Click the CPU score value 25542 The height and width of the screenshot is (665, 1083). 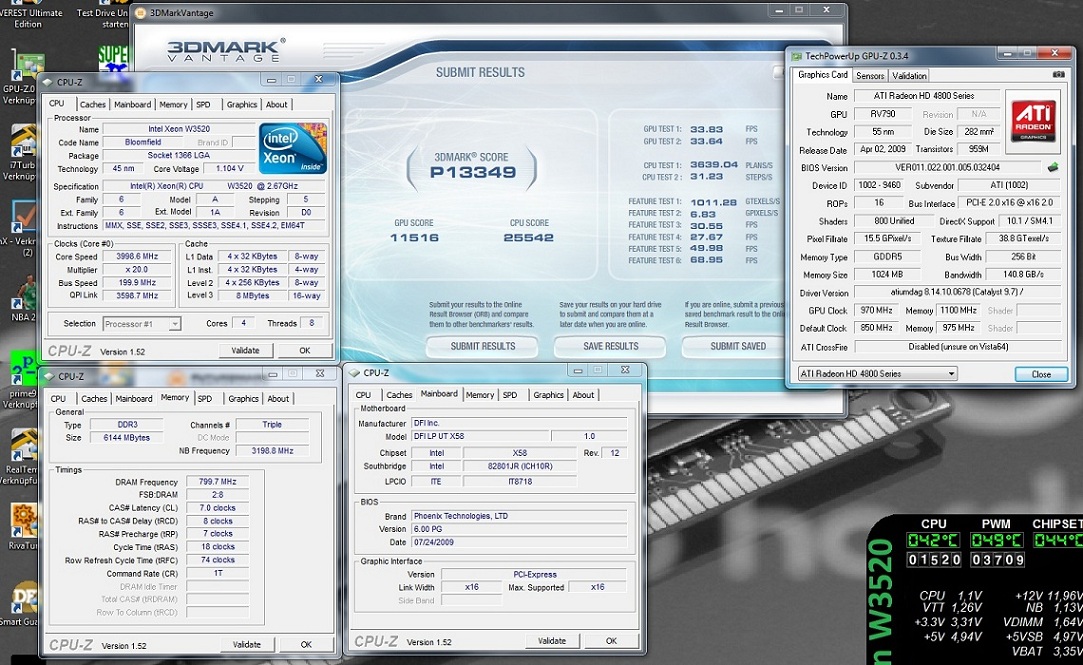click(x=528, y=238)
